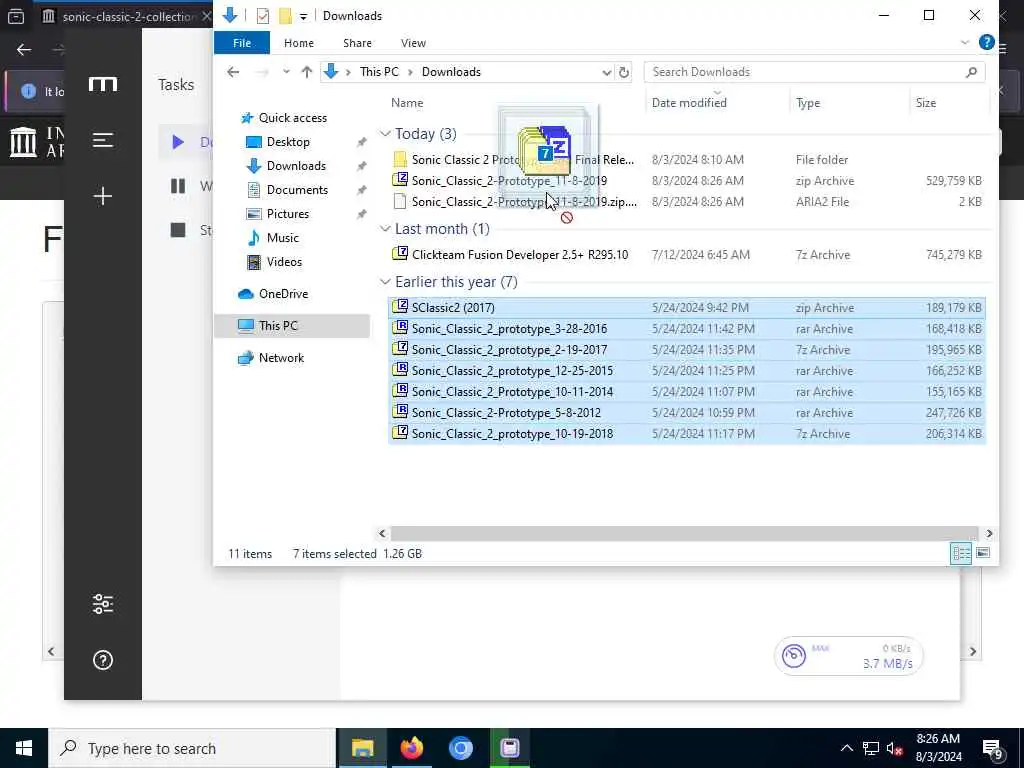1024x768 pixels.
Task: Expand address bar history dropdown
Action: 606,72
